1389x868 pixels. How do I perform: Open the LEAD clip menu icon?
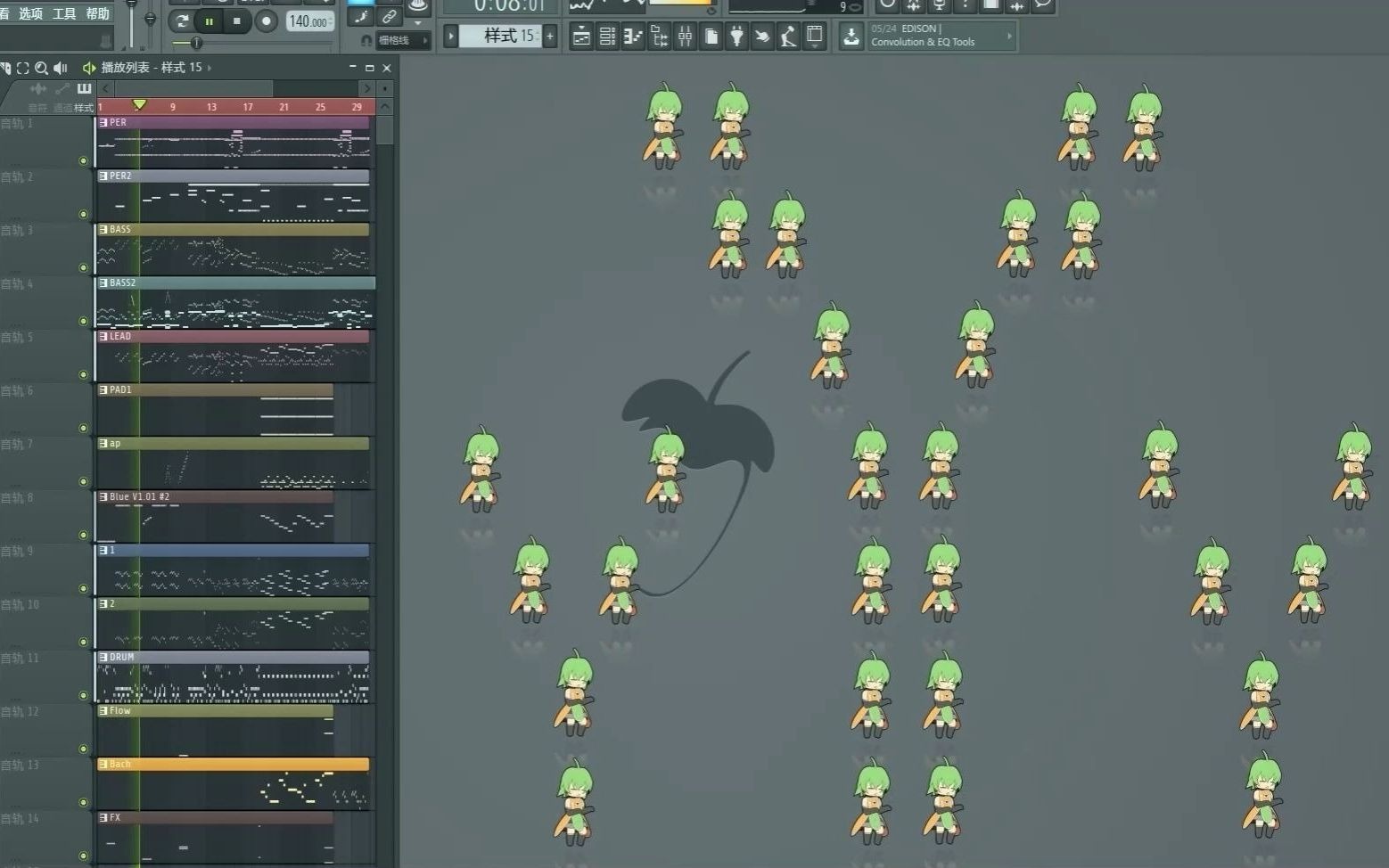coord(103,337)
